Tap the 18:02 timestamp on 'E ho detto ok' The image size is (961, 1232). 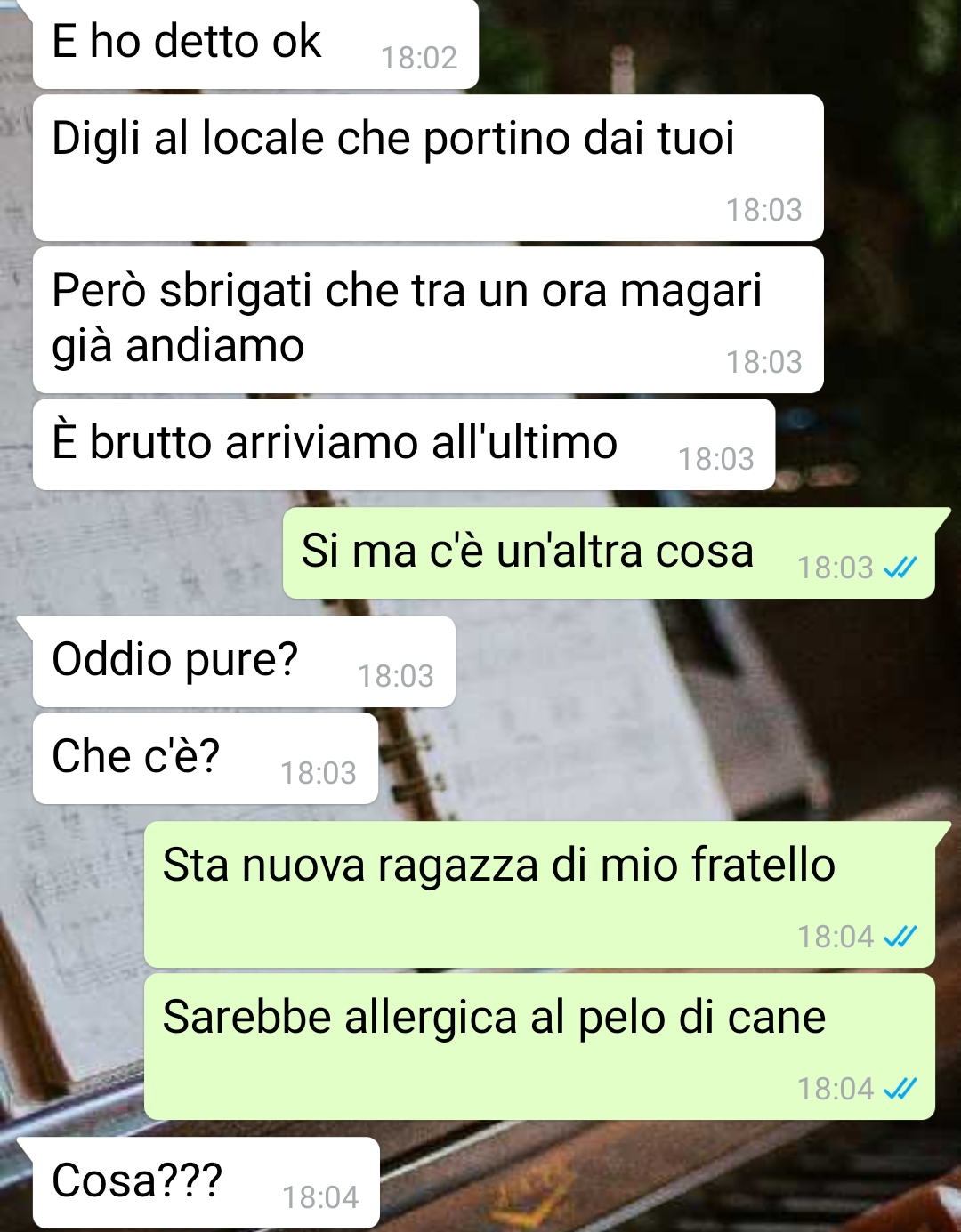click(419, 58)
